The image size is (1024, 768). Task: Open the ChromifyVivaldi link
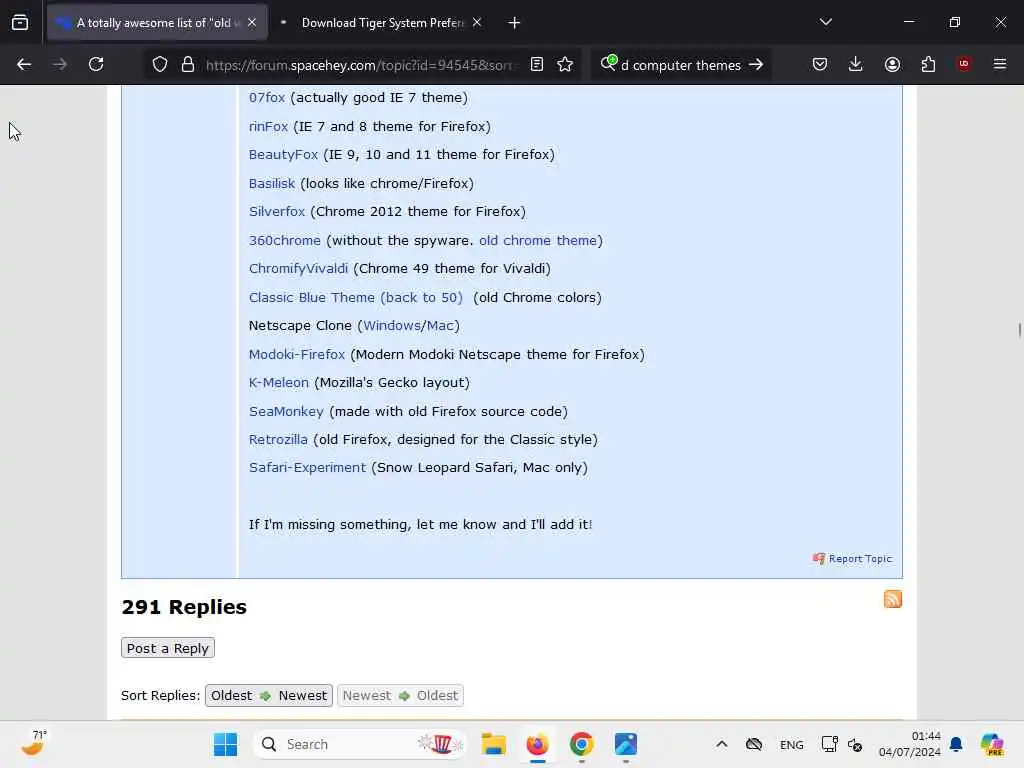tap(298, 268)
